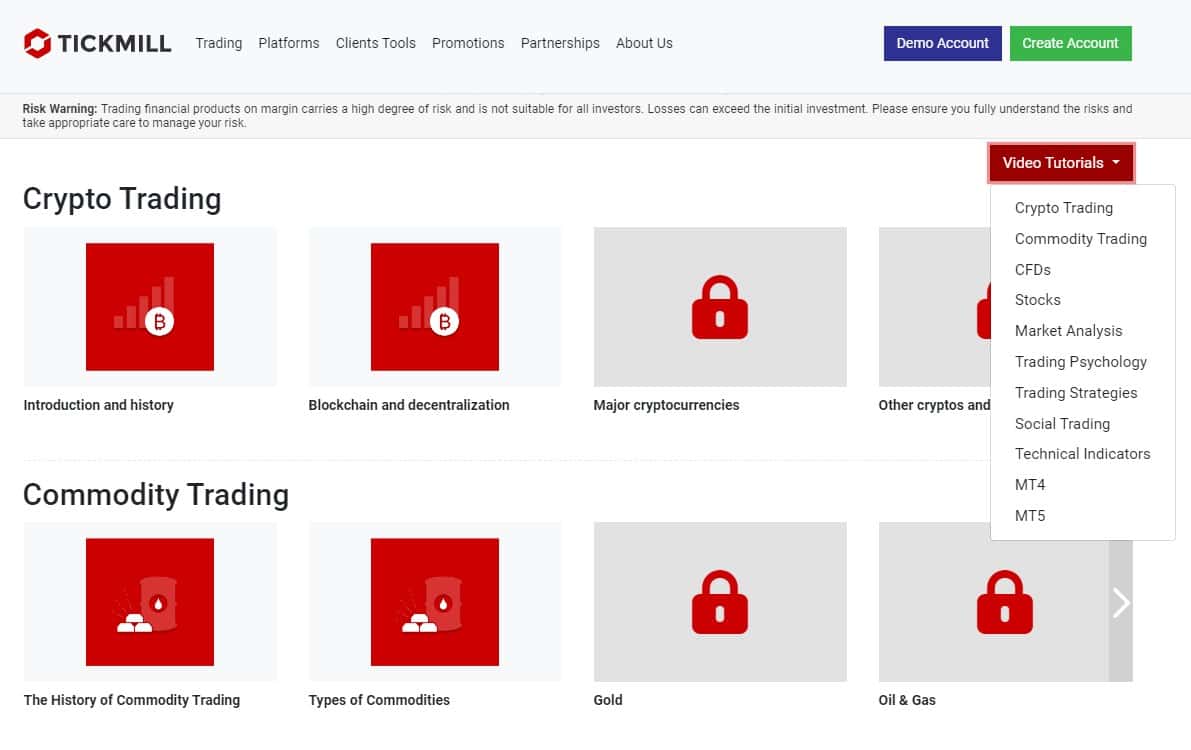Advance Commodity Trading carousel with right chevron
This screenshot has width=1191, height=750.
(x=1120, y=603)
